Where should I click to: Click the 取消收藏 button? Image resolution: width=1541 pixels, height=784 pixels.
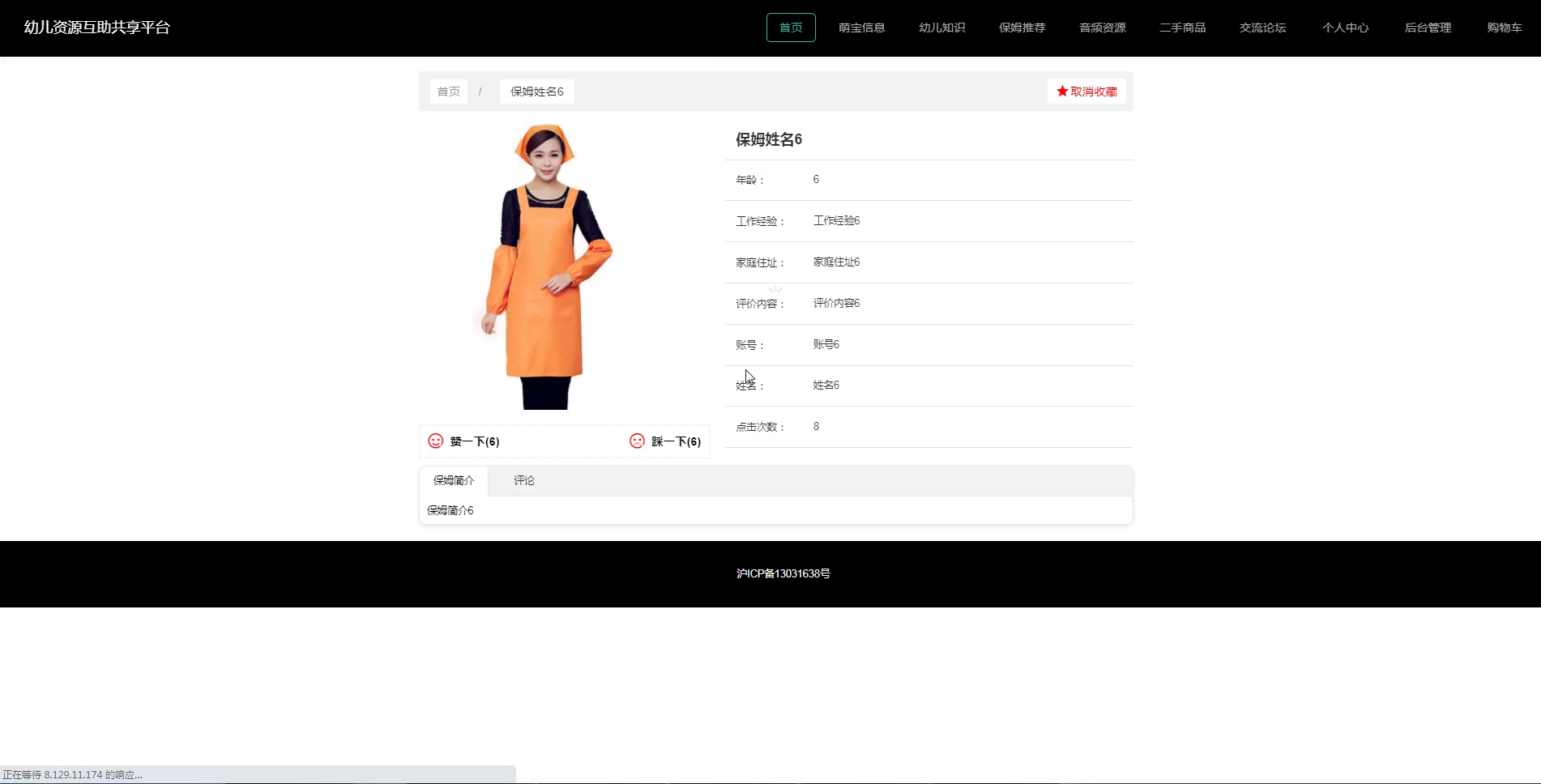click(x=1086, y=92)
